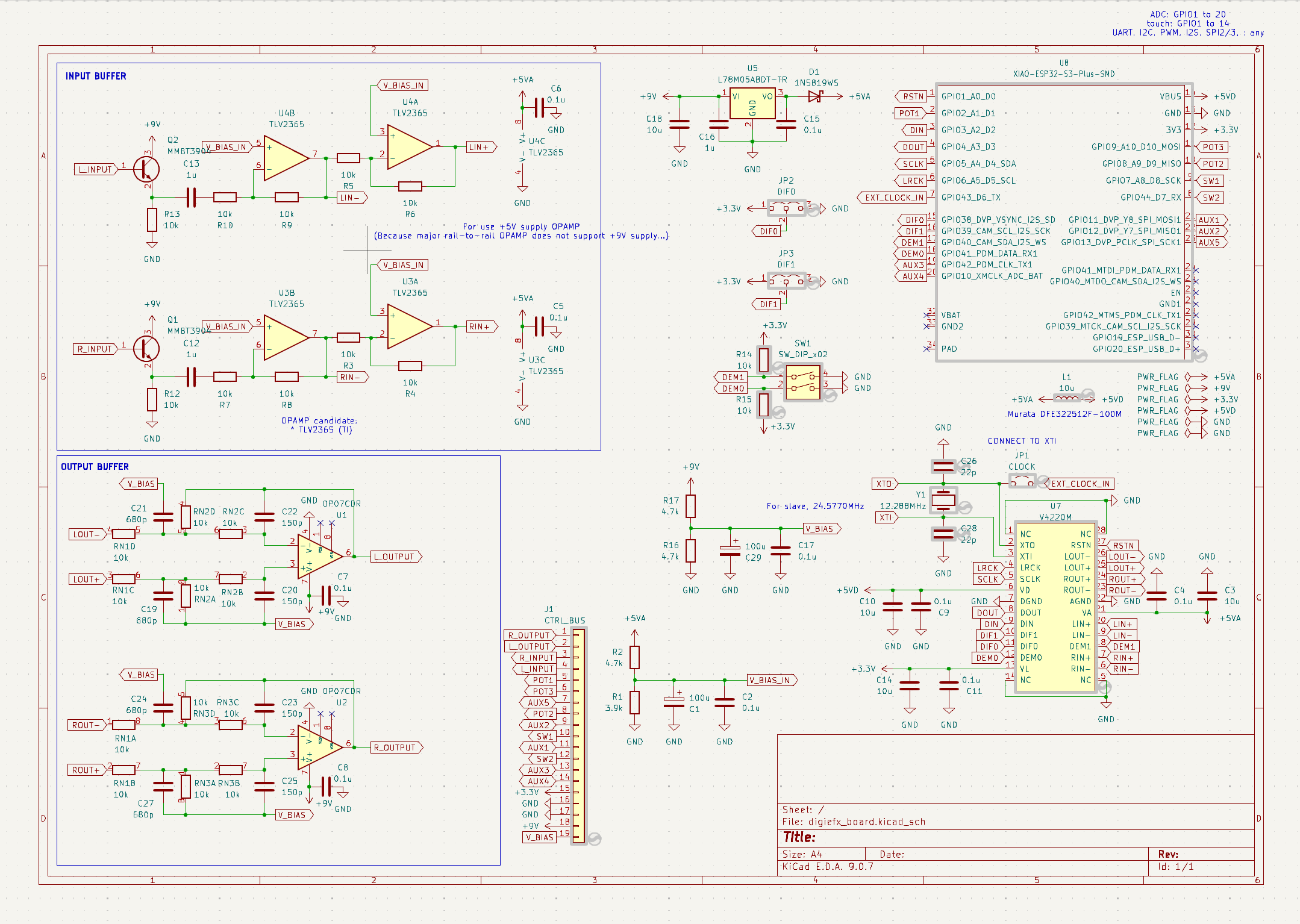Select the Q1 transistor symbol near R_INPUT

click(x=145, y=349)
